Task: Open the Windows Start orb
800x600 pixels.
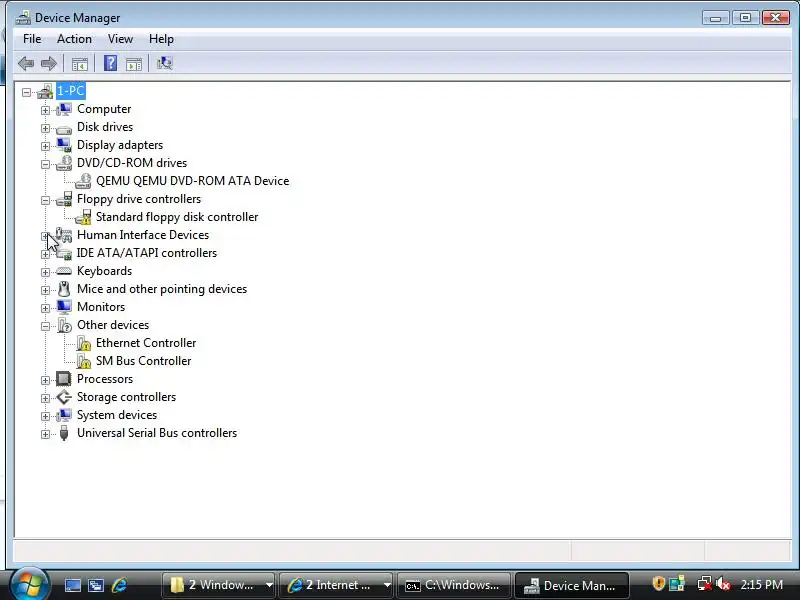Action: (29, 584)
